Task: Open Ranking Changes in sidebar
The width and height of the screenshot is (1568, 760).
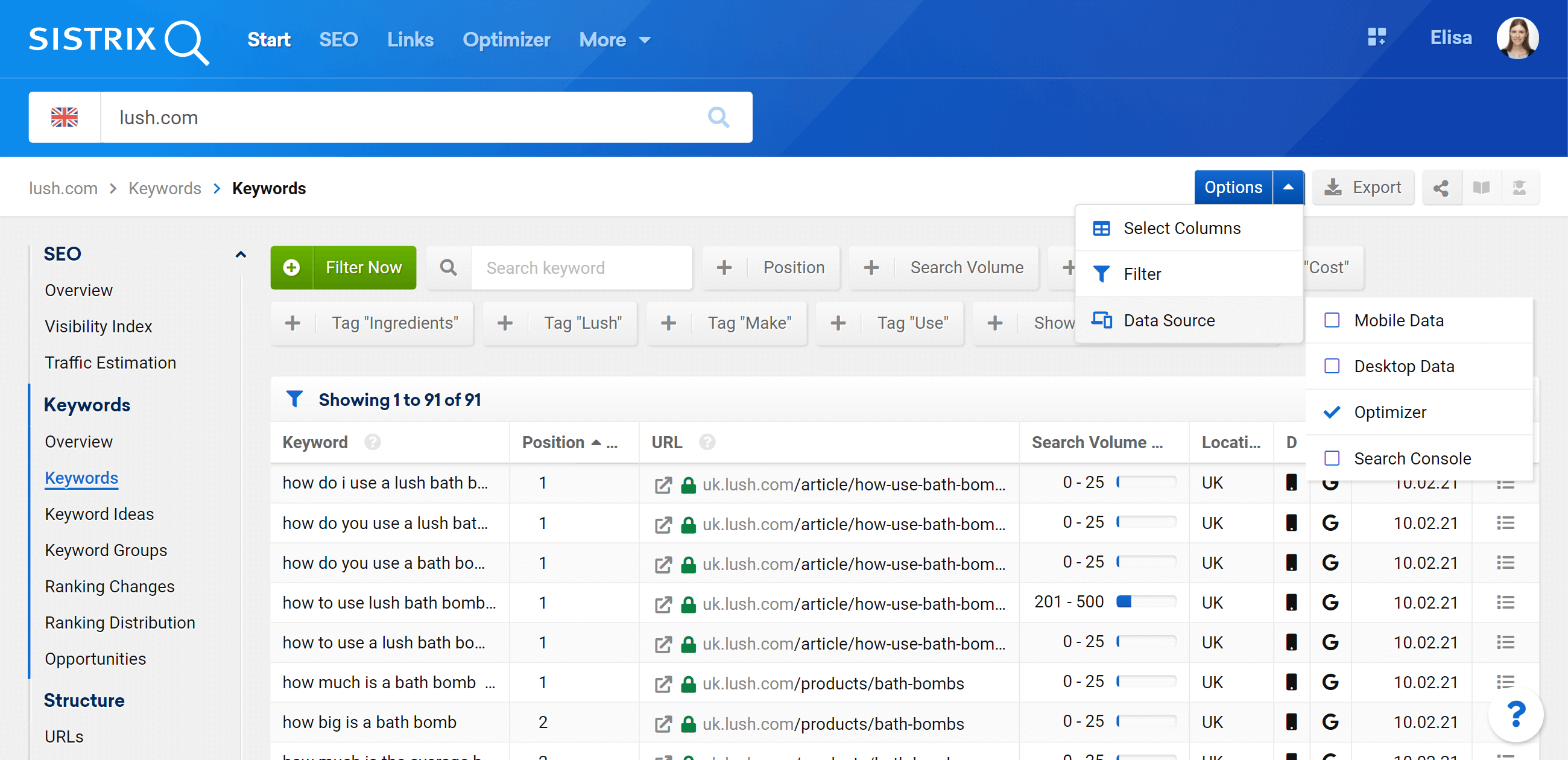Action: (110, 586)
